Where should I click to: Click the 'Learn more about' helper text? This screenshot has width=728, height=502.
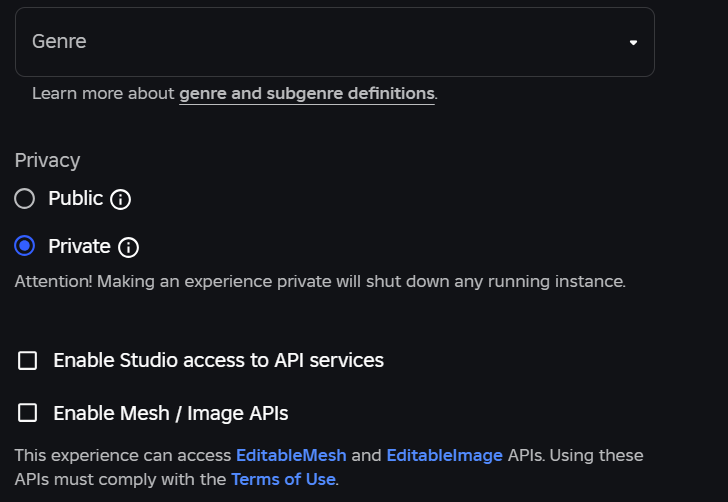tap(104, 94)
